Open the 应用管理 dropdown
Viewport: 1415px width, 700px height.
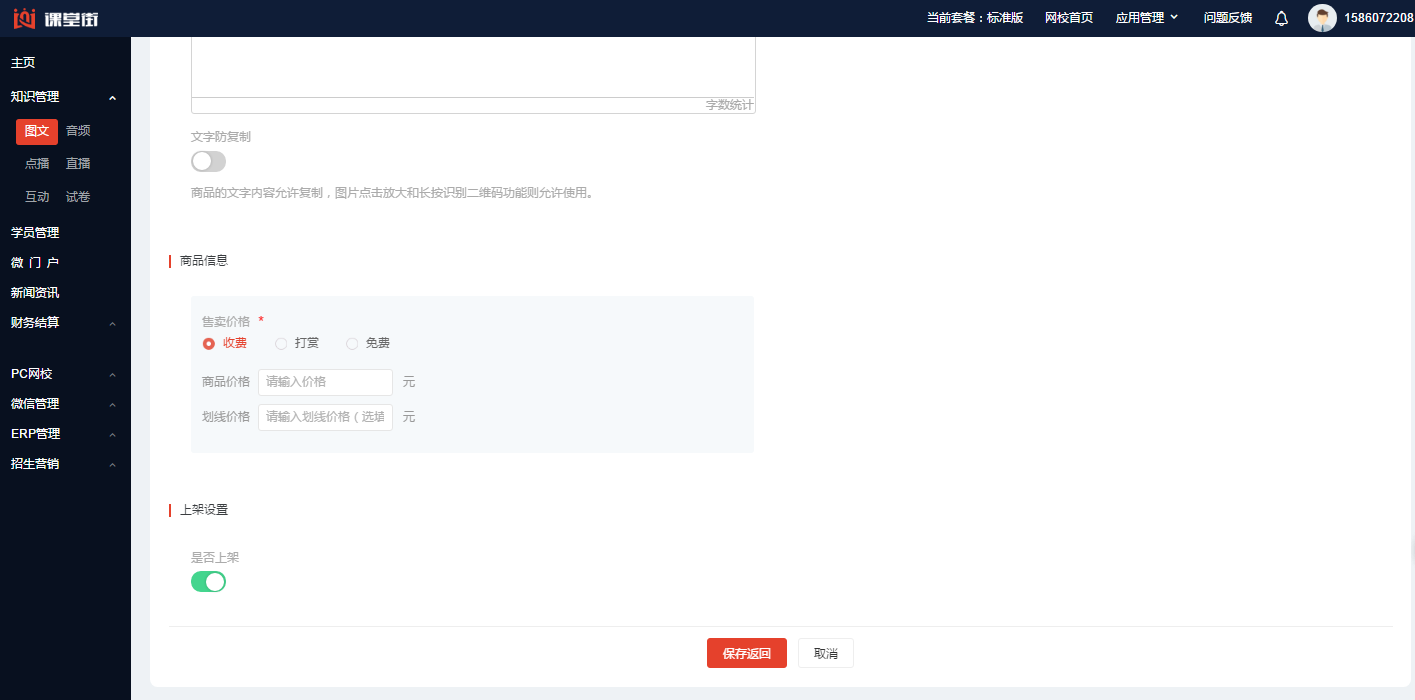(x=1147, y=18)
